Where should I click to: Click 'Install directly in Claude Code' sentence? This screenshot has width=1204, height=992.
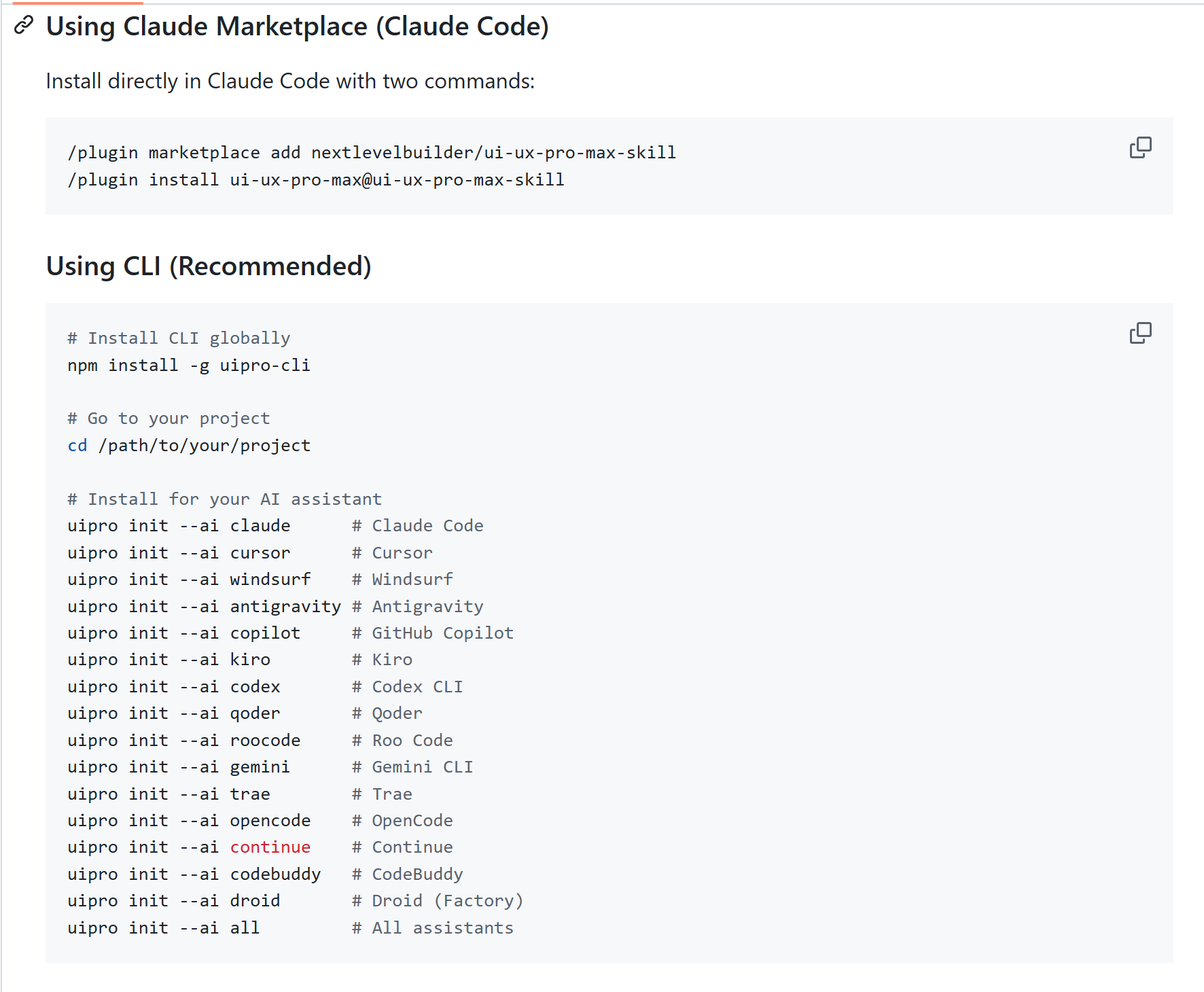coord(290,81)
